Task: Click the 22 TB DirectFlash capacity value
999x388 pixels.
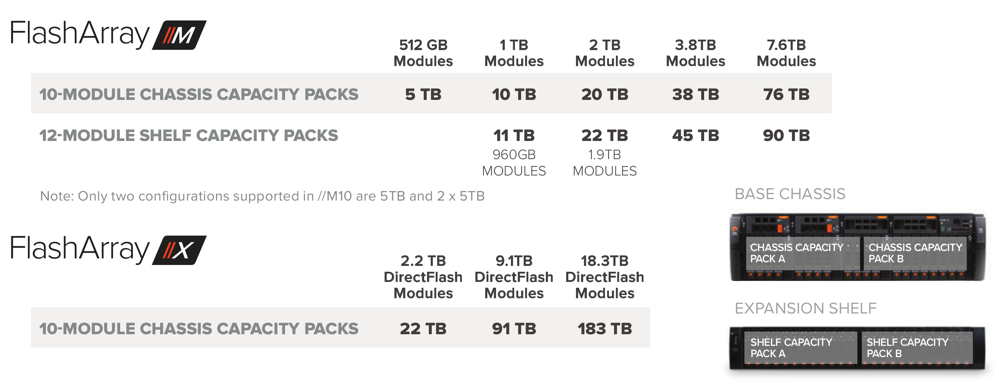Action: 423,329
